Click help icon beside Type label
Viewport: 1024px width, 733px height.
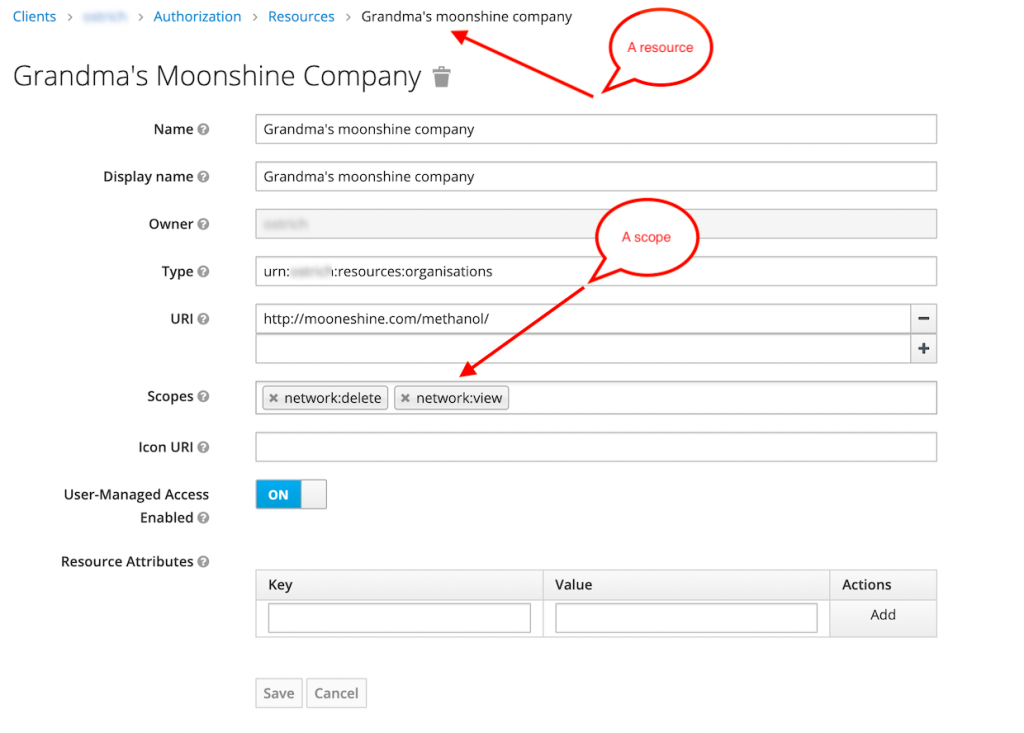(x=204, y=272)
